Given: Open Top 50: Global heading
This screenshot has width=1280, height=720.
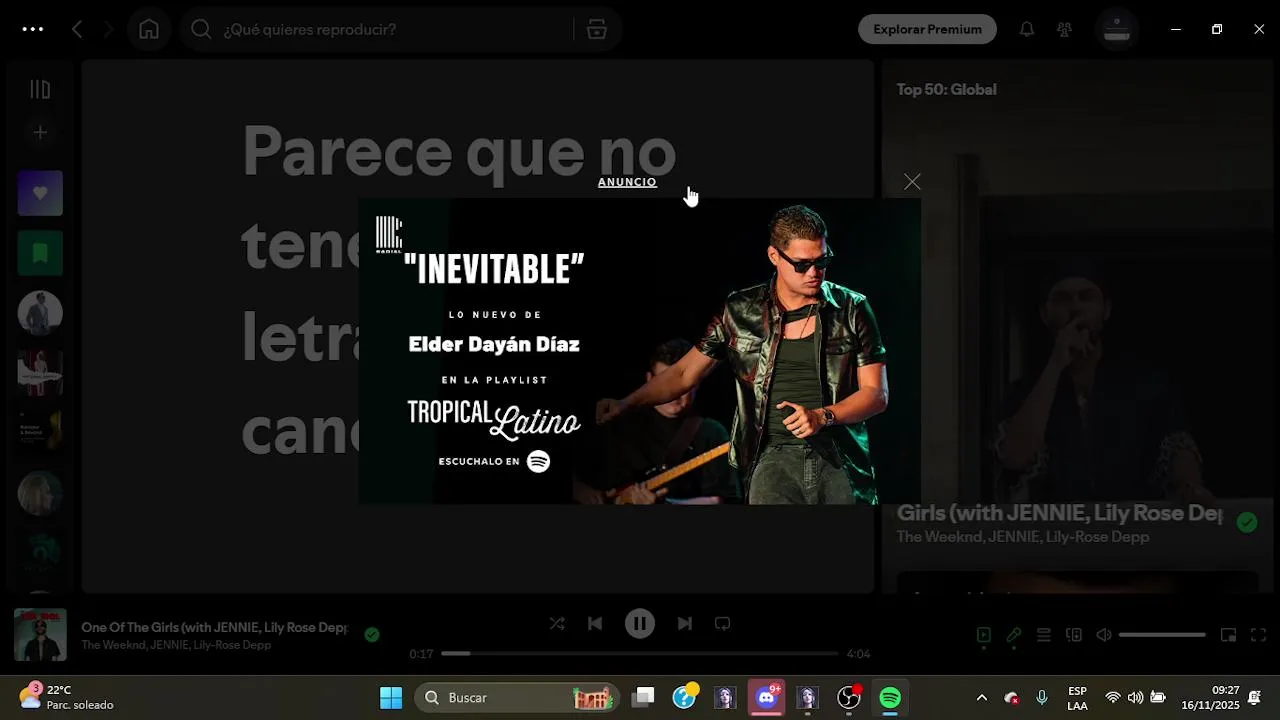Looking at the screenshot, I should point(946,89).
